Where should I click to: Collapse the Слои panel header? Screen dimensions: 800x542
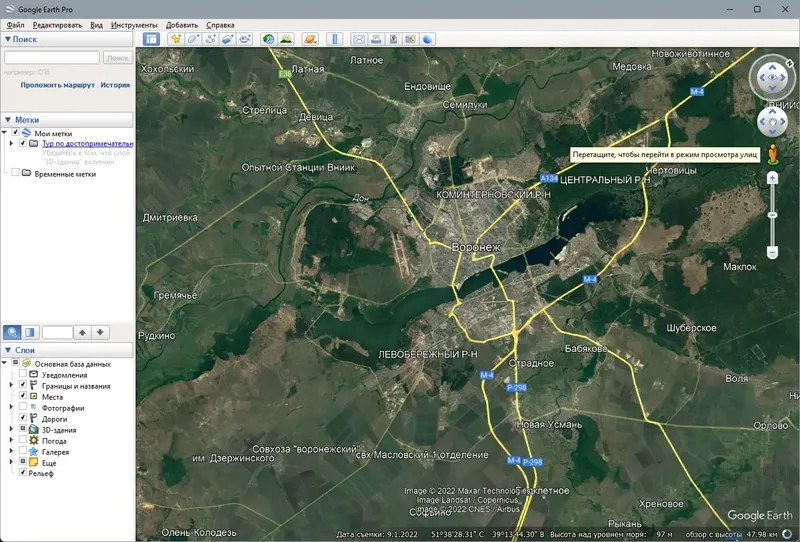point(67,350)
